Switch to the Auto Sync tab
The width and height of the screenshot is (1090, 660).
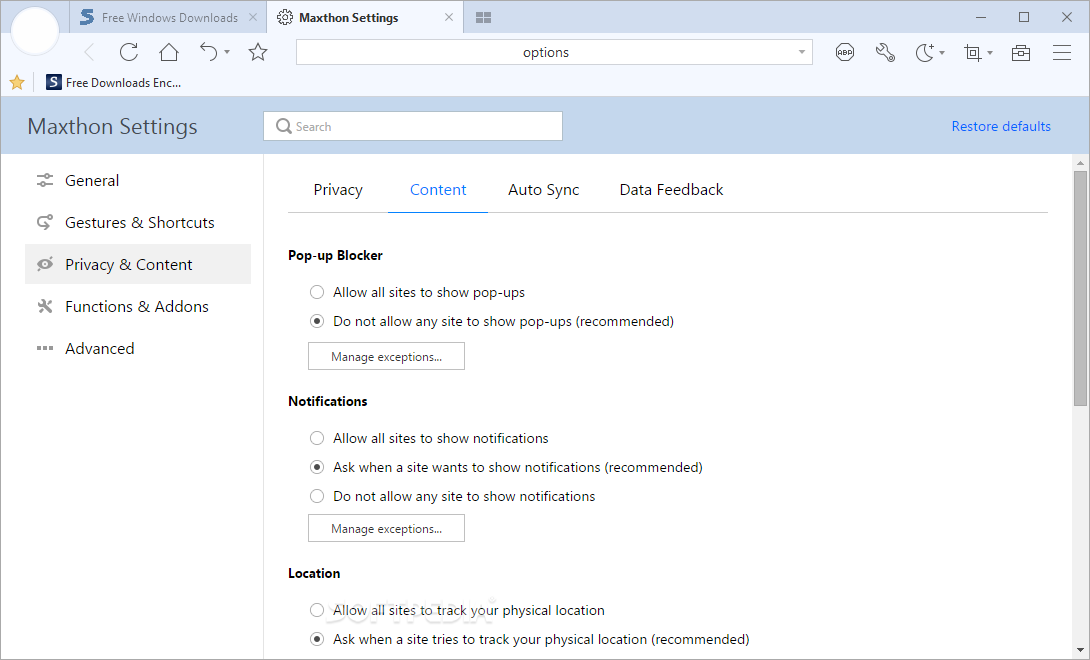tap(544, 190)
